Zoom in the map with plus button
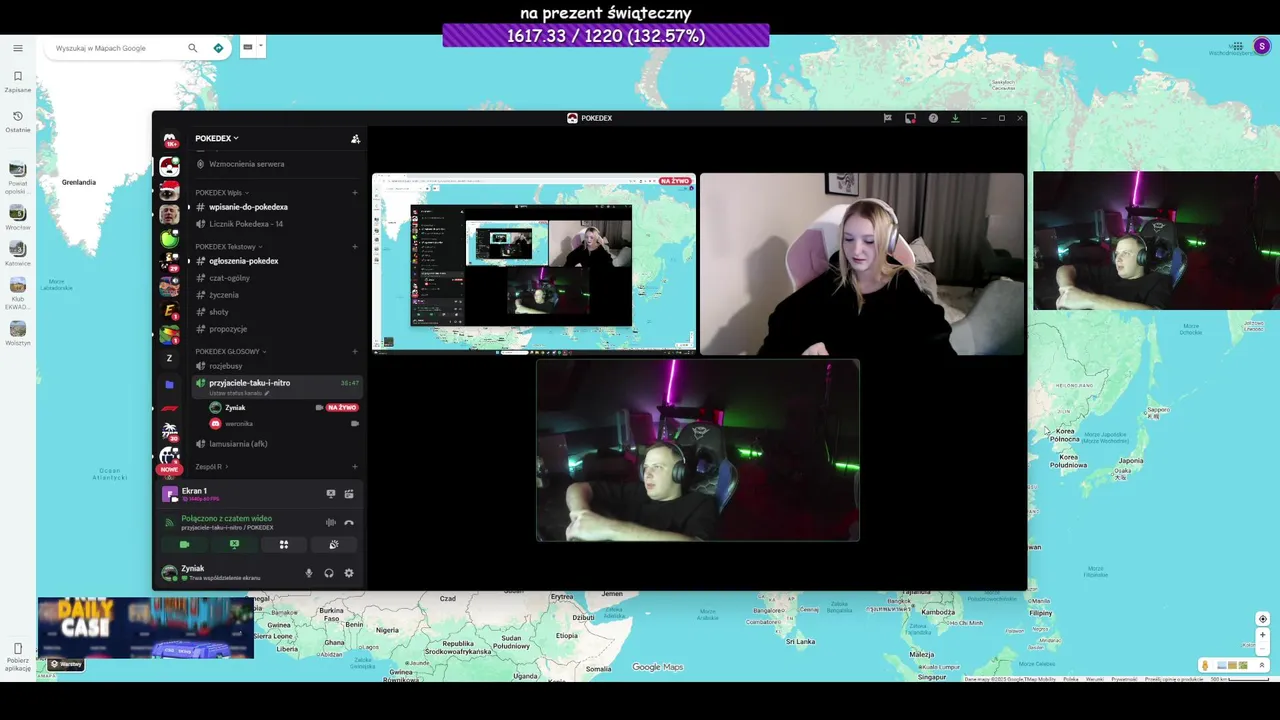The image size is (1280, 720). click(1262, 635)
